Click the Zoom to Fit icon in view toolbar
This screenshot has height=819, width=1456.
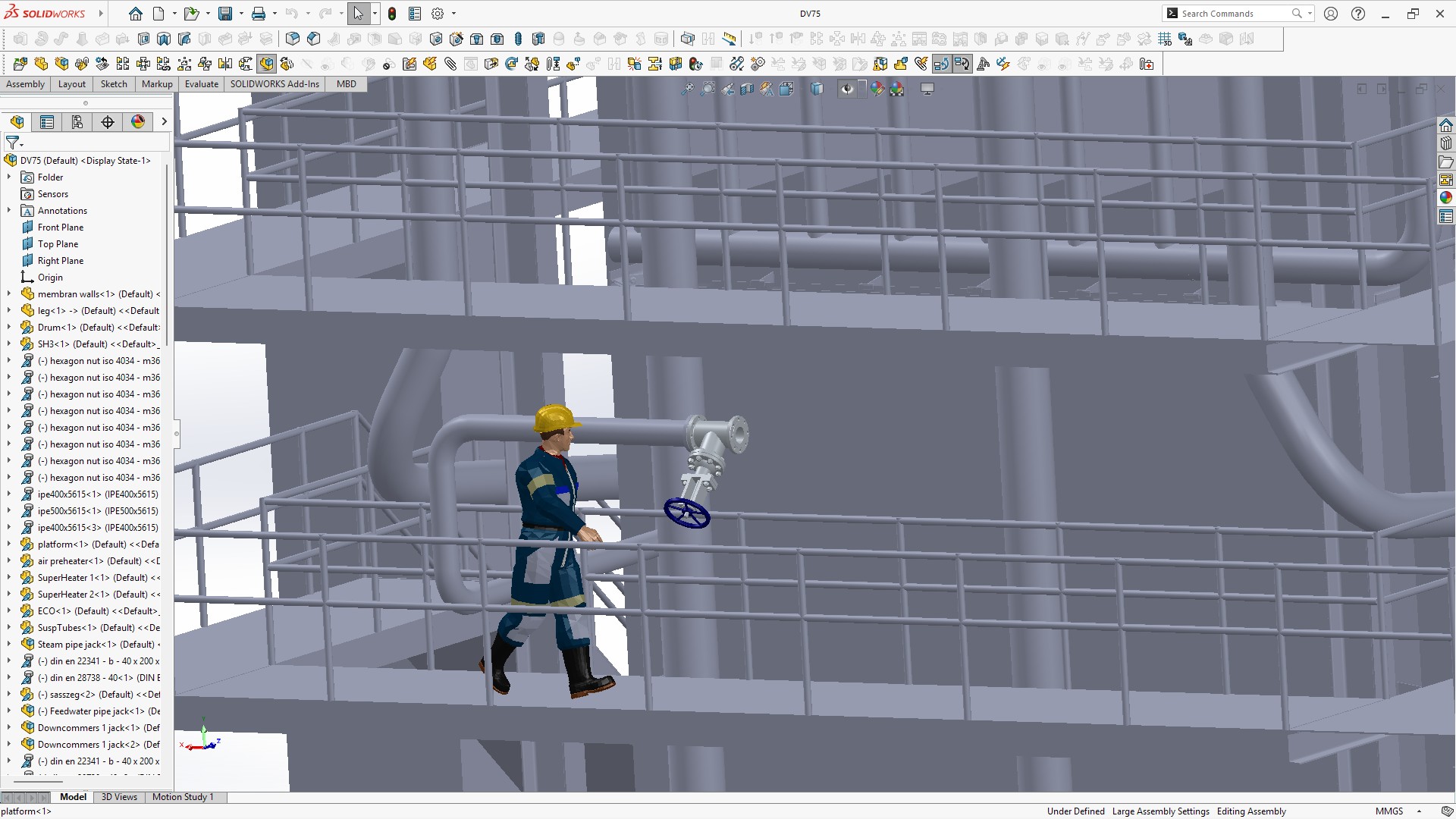(687, 89)
